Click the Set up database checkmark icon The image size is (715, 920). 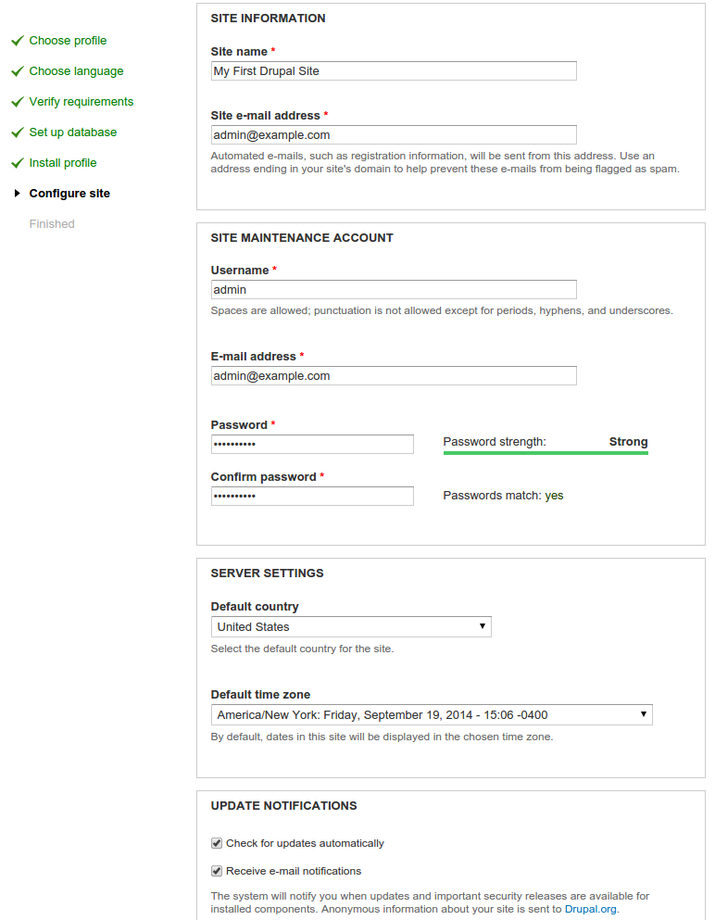pyautogui.click(x=17, y=133)
